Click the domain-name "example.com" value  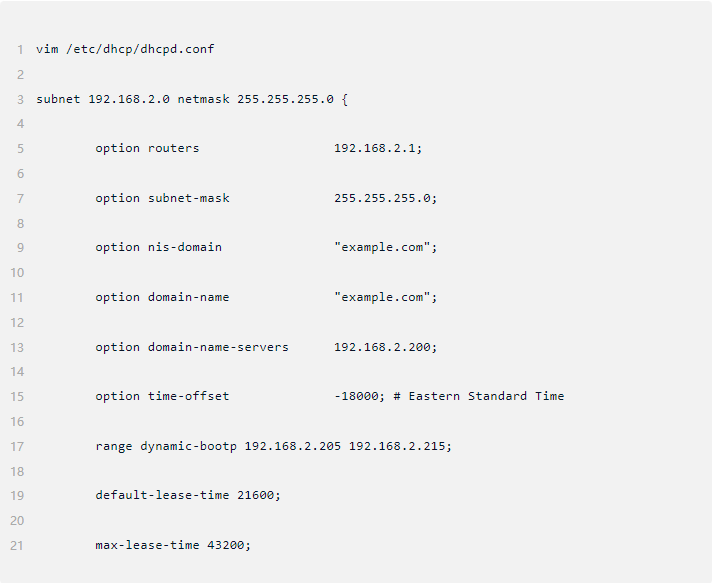pos(385,297)
